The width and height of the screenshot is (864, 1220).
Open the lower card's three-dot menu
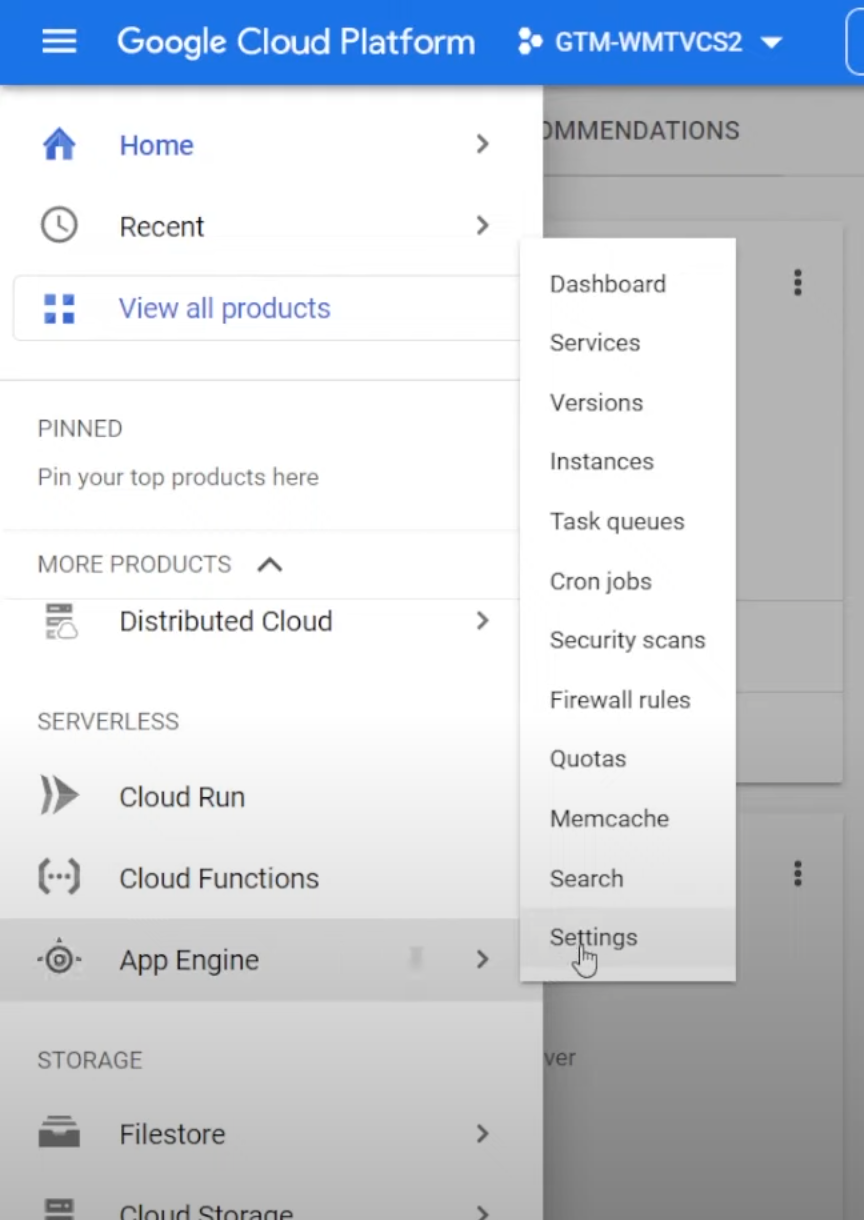797,873
